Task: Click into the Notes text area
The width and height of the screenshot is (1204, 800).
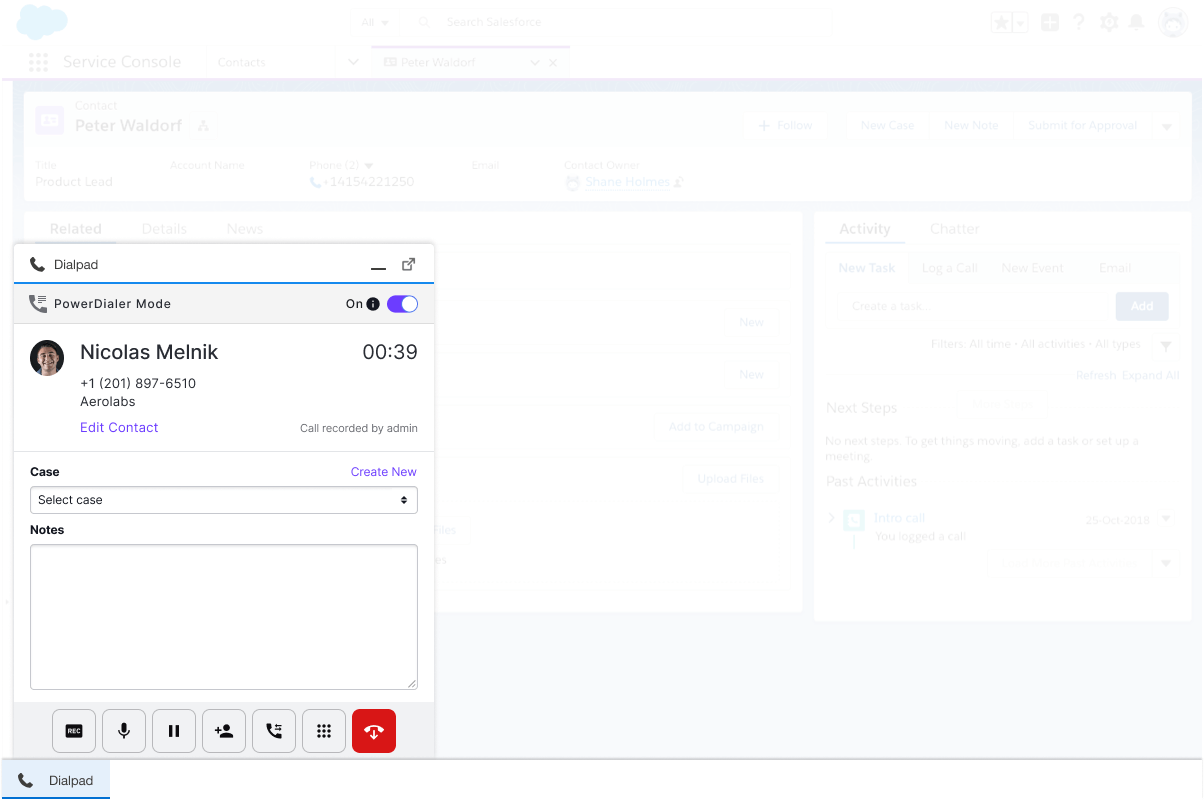Action: tap(224, 617)
